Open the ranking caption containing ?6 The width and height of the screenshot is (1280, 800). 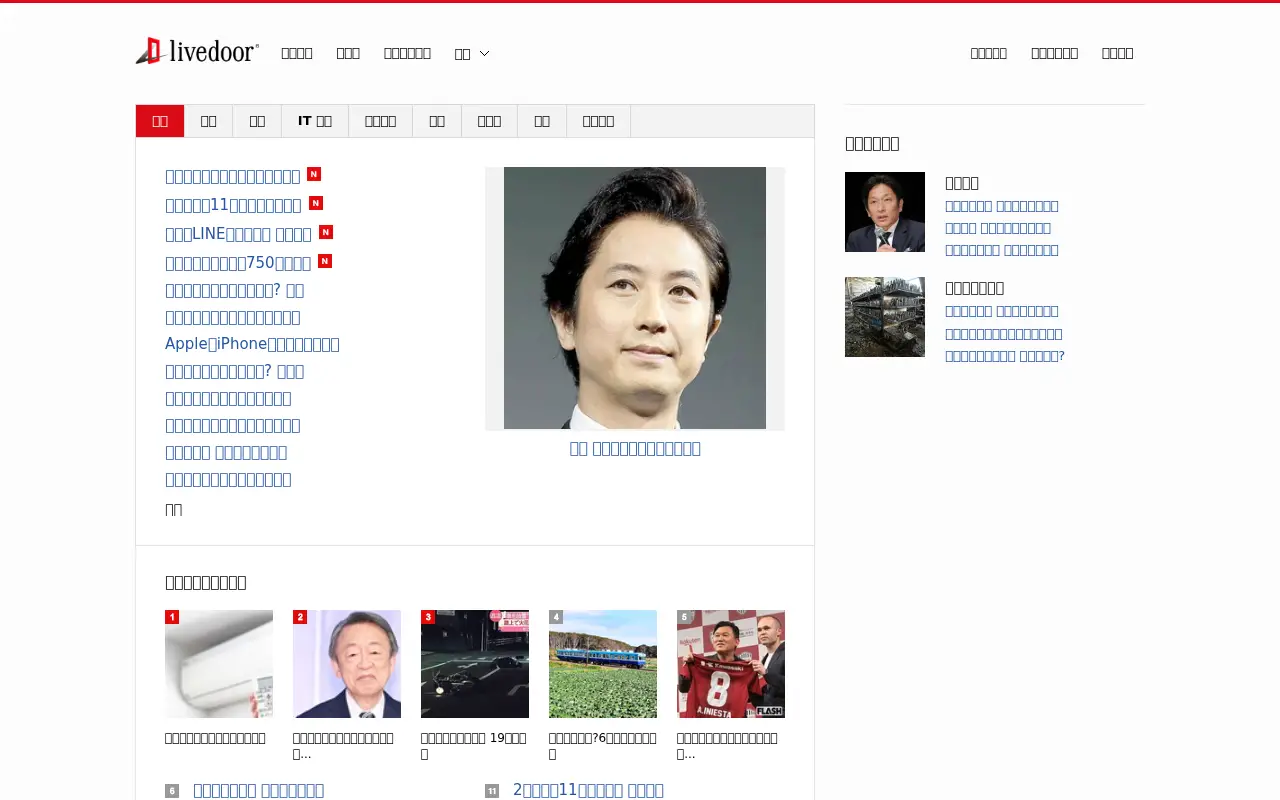(603, 746)
